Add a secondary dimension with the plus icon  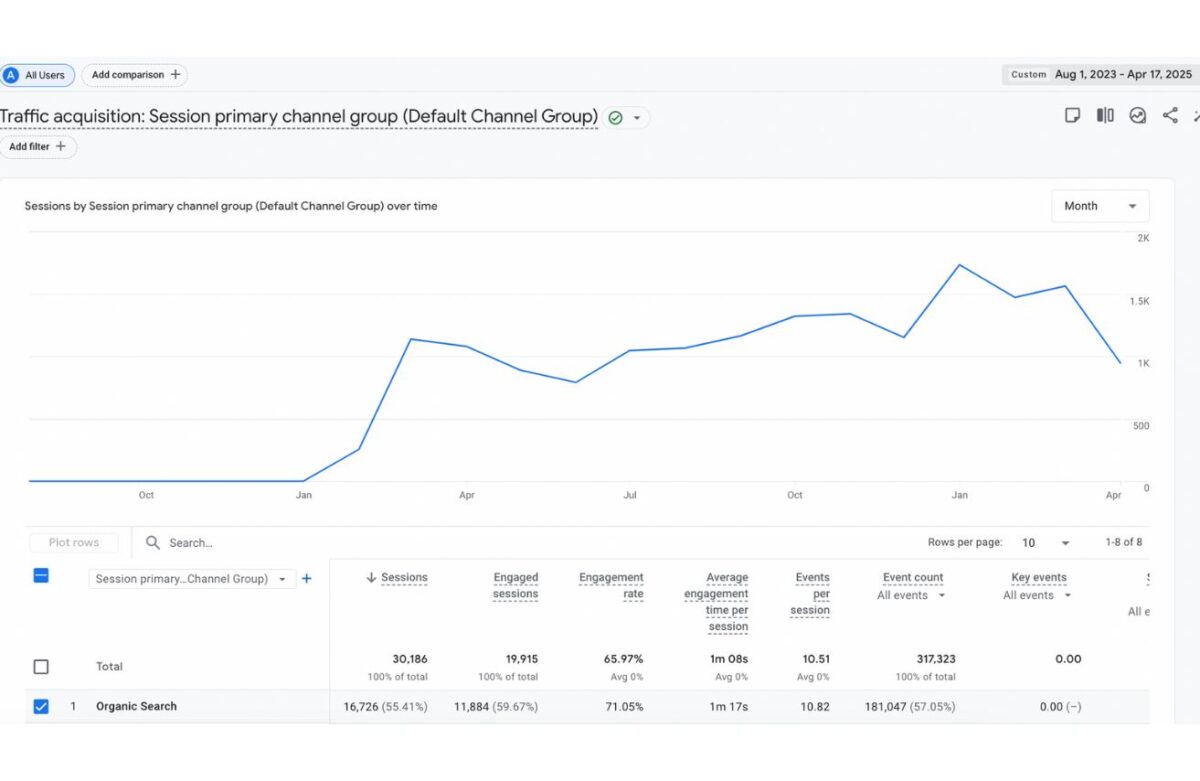pos(307,578)
